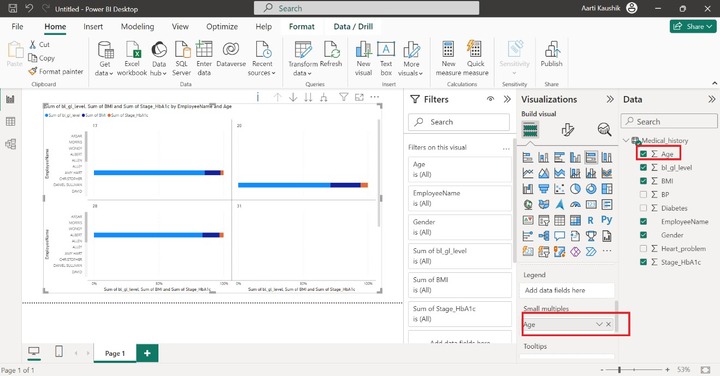Viewport: 720px width, 376px height.
Task: Uncheck the Age field checkbox
Action: pos(643,154)
